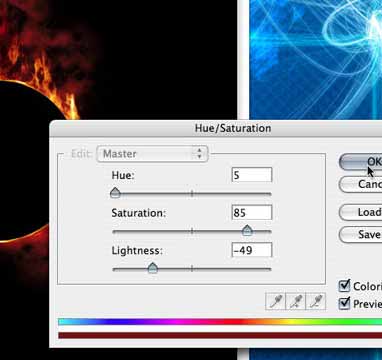The height and width of the screenshot is (360, 382).
Task: Click the rainbow hue spectrum bar
Action: [220, 322]
